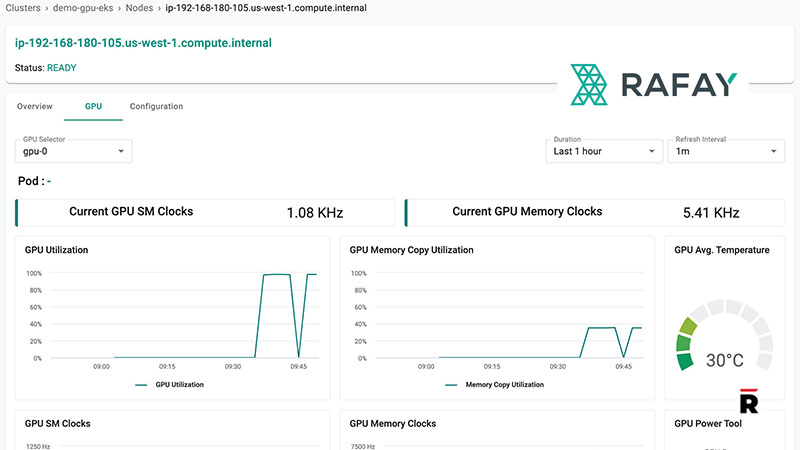Click the 30°C temperature reading
The image size is (800, 450).
724,360
